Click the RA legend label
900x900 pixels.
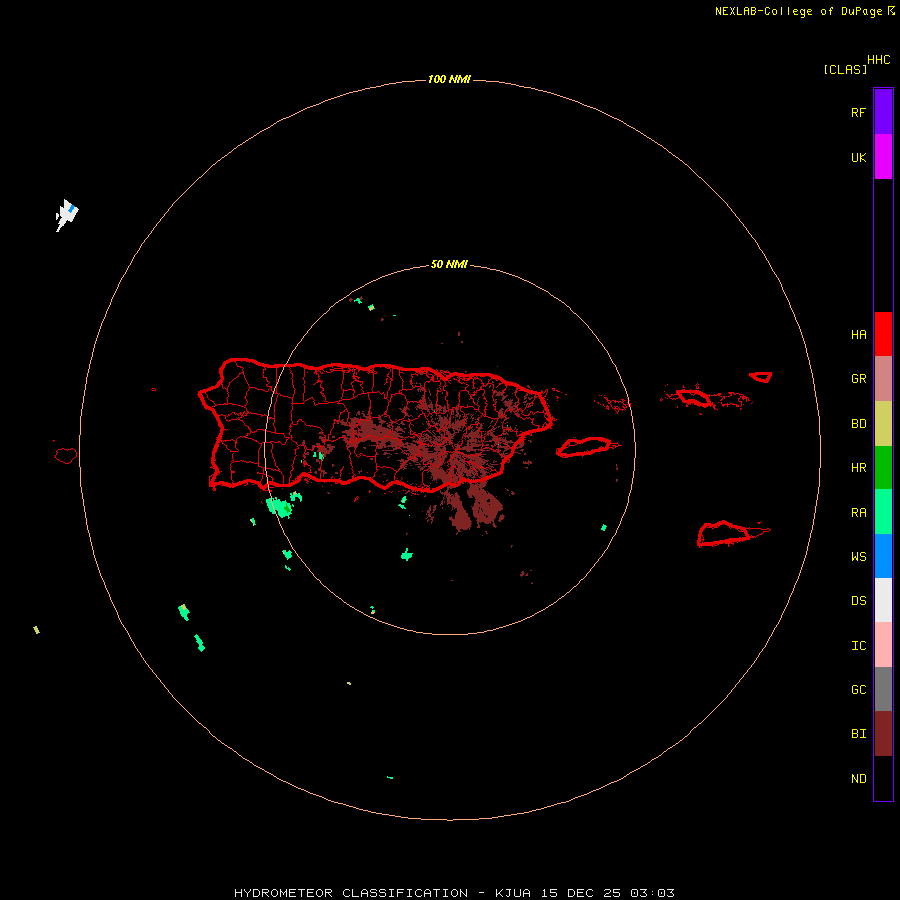pos(858,512)
